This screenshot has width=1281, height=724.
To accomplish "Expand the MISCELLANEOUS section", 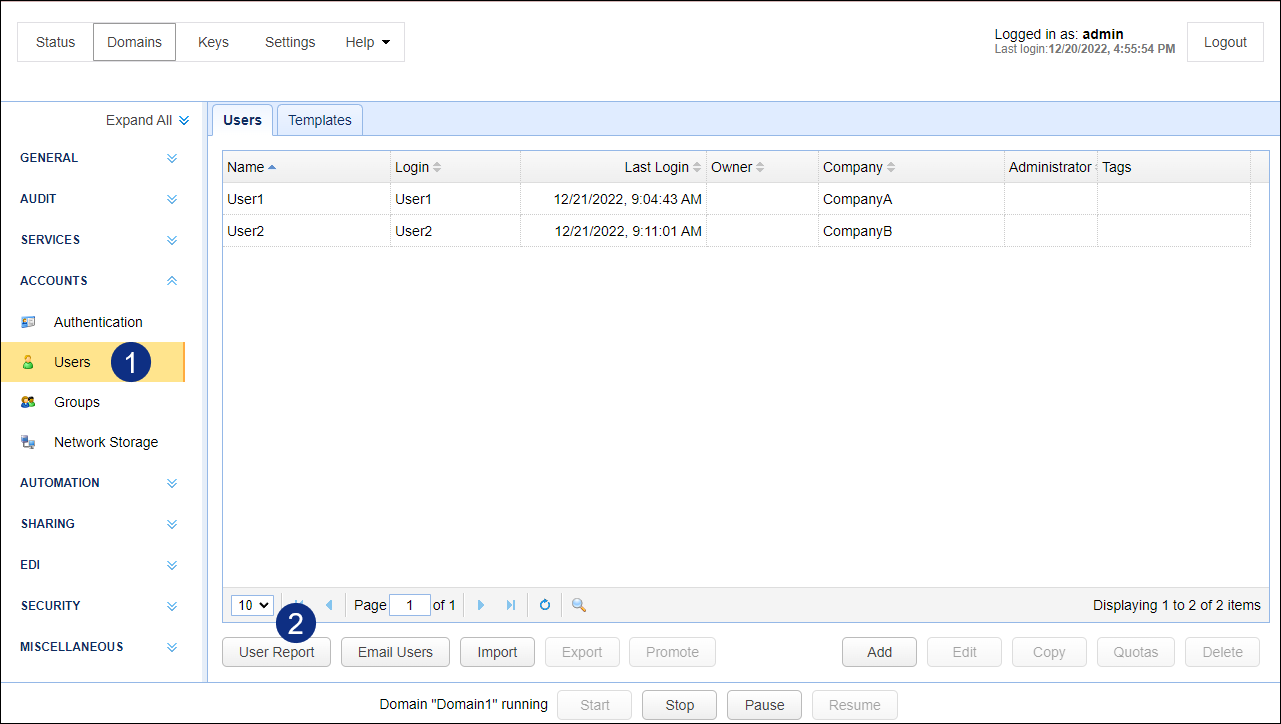I will (172, 647).
